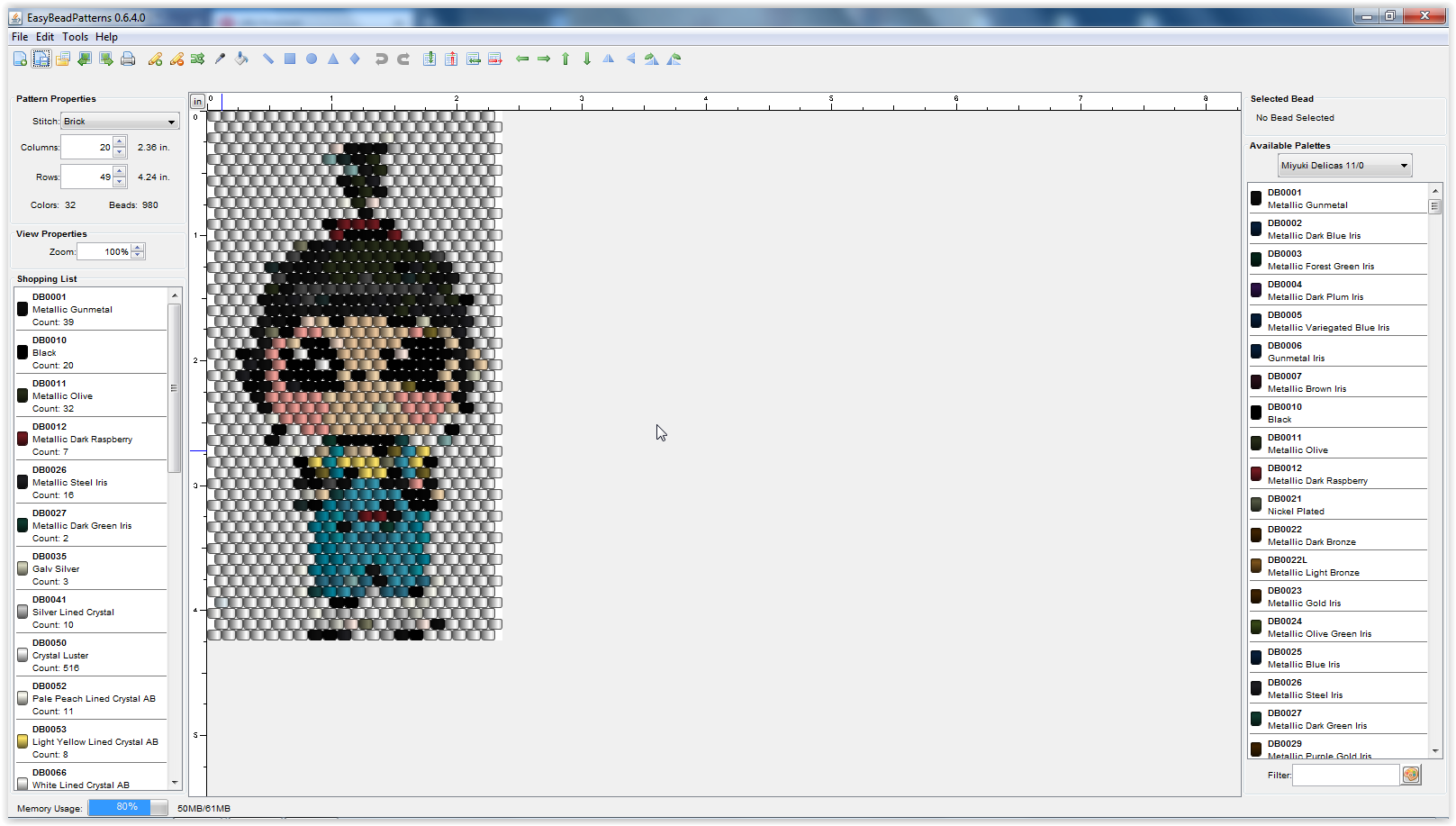Click the palette icon beside Filter
The height and width of the screenshot is (826, 1456).
1411,775
